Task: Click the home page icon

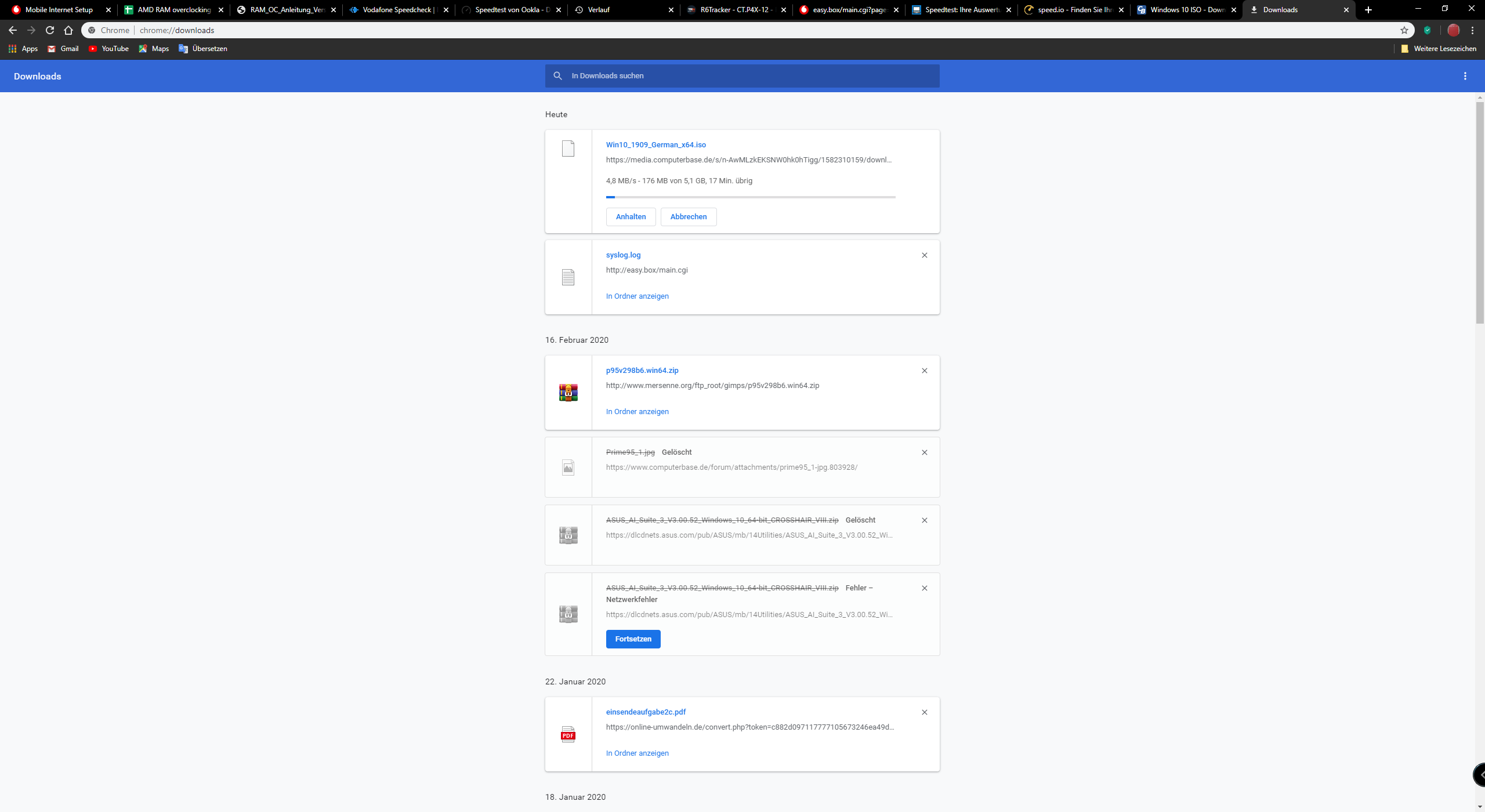Action: coord(68,30)
